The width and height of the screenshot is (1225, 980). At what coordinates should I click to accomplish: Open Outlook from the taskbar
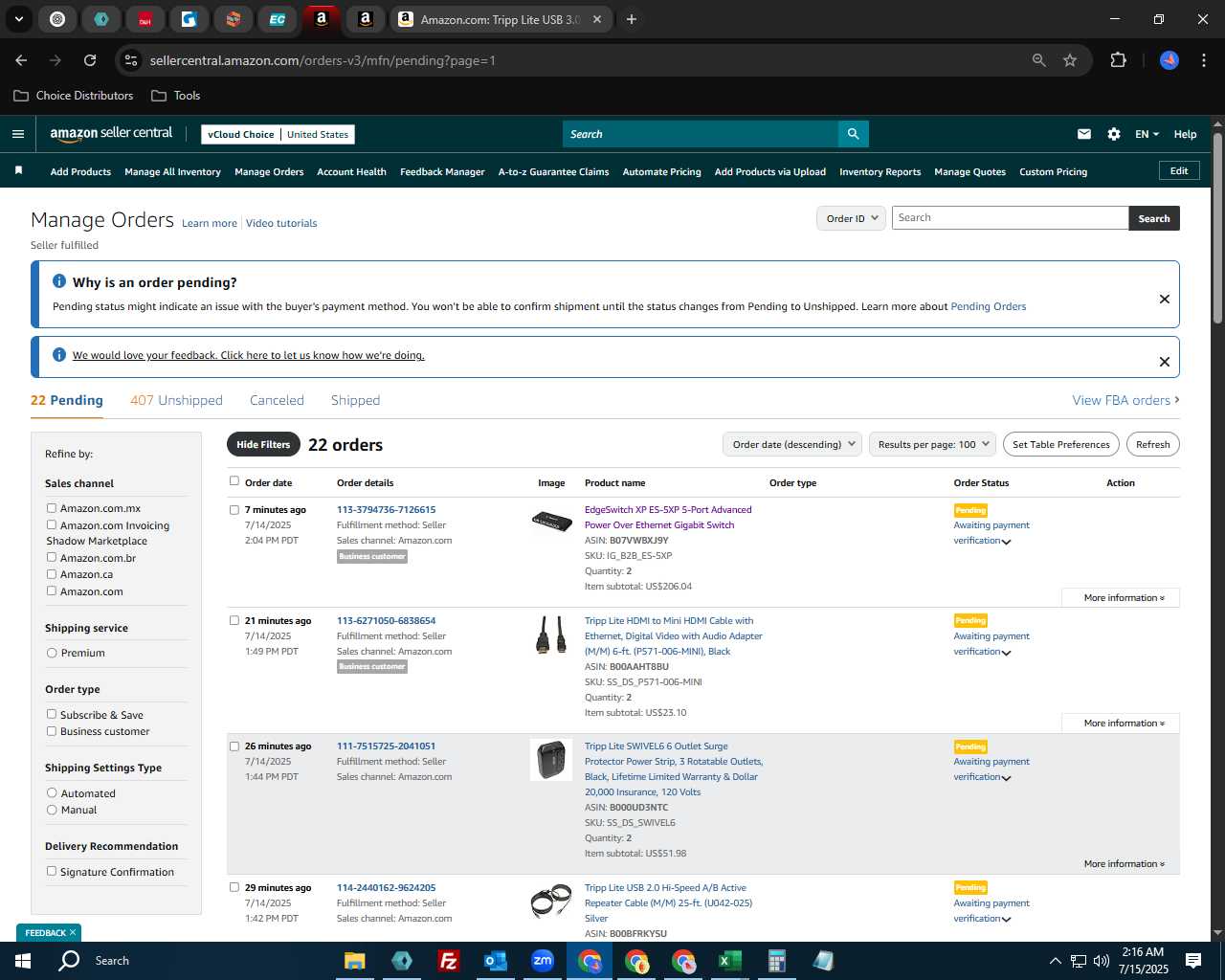point(495,961)
